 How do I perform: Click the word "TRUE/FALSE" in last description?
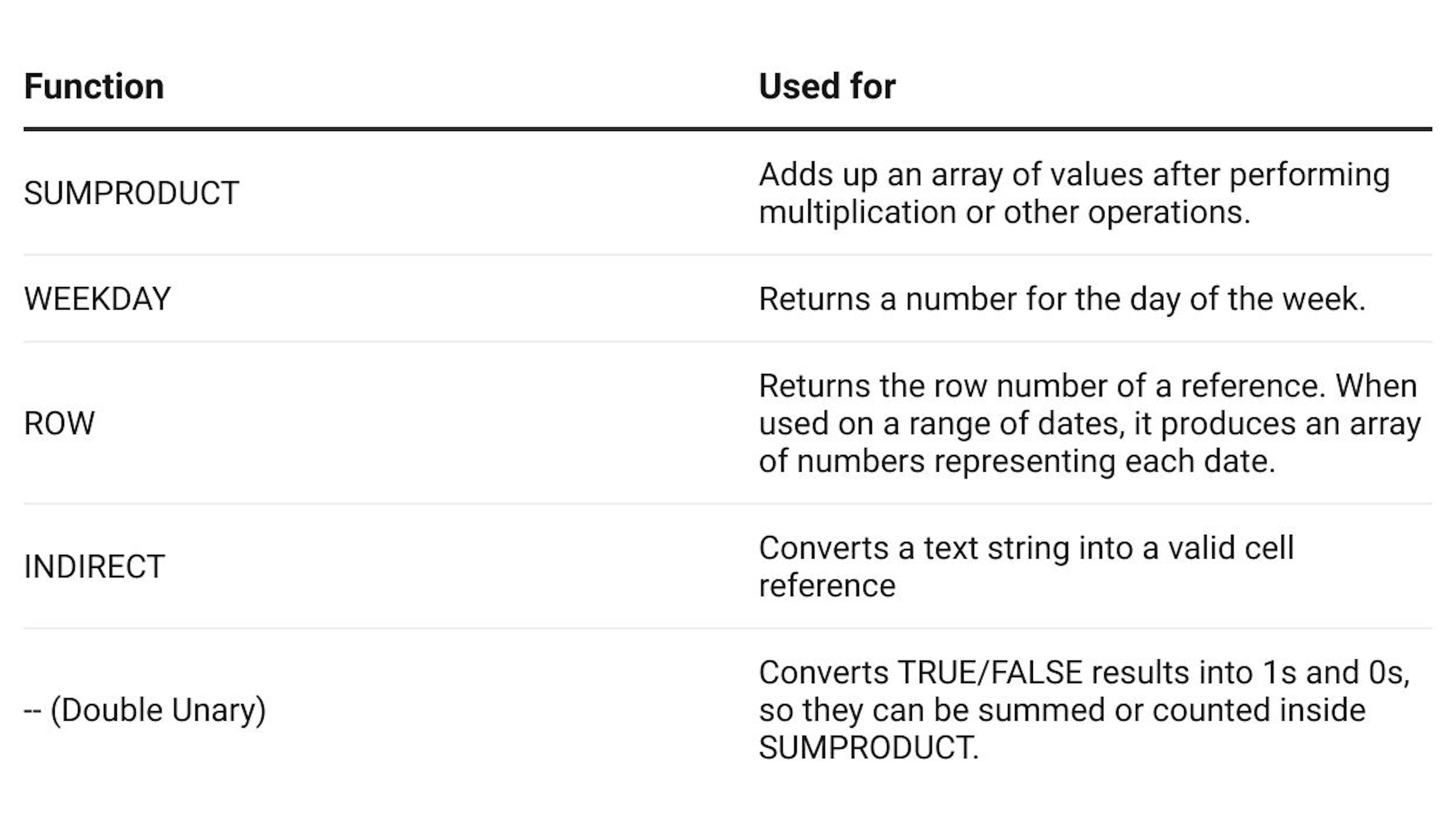[989, 672]
